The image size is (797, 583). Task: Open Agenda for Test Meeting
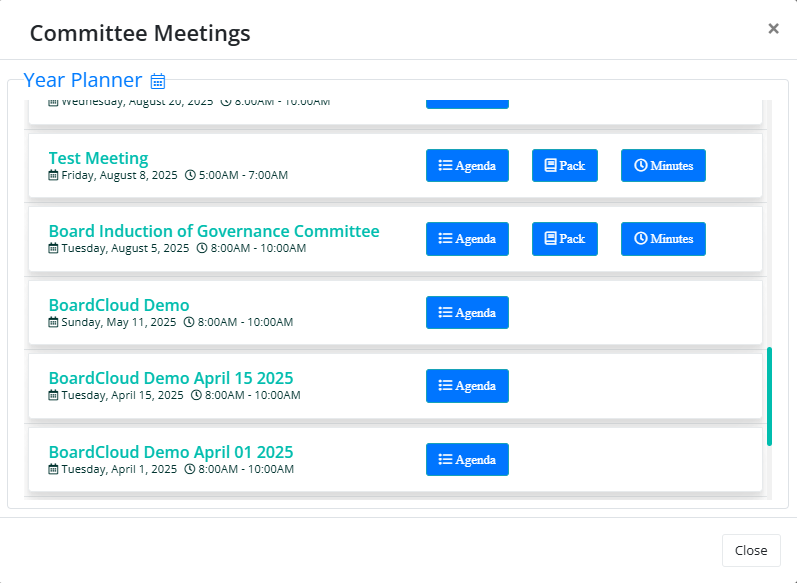[x=467, y=165]
